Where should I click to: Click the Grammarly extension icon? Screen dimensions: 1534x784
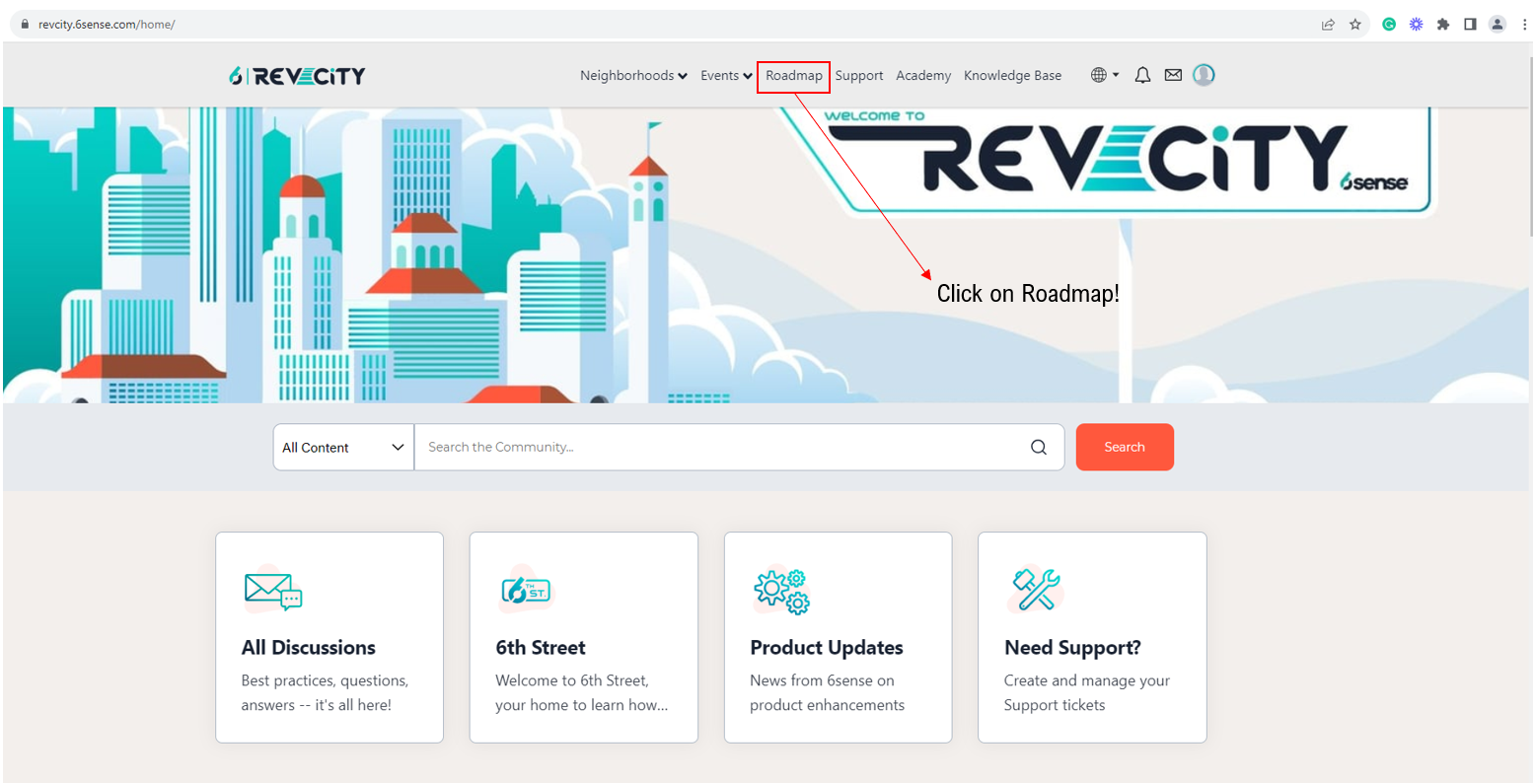click(x=1389, y=25)
